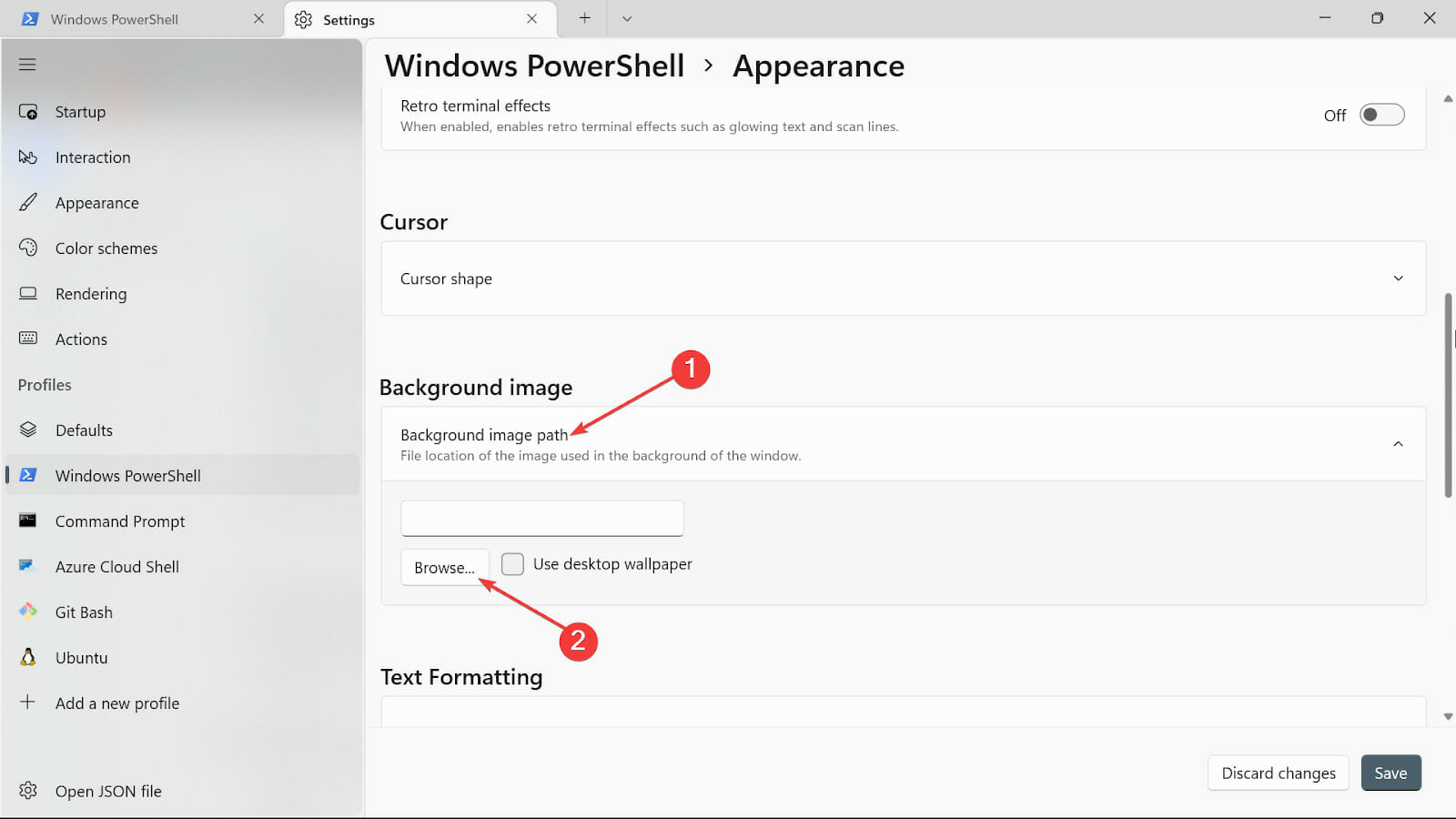Check Use desktop wallpaper checkbox

[513, 564]
